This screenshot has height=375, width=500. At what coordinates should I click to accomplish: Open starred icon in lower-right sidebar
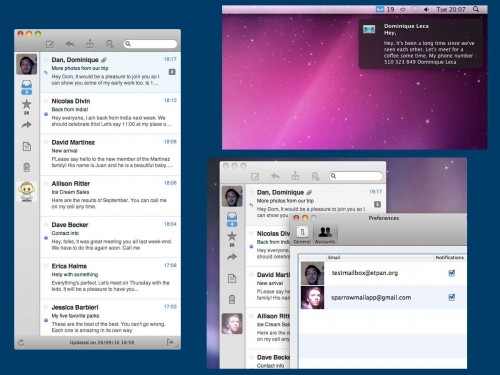[x=232, y=236]
